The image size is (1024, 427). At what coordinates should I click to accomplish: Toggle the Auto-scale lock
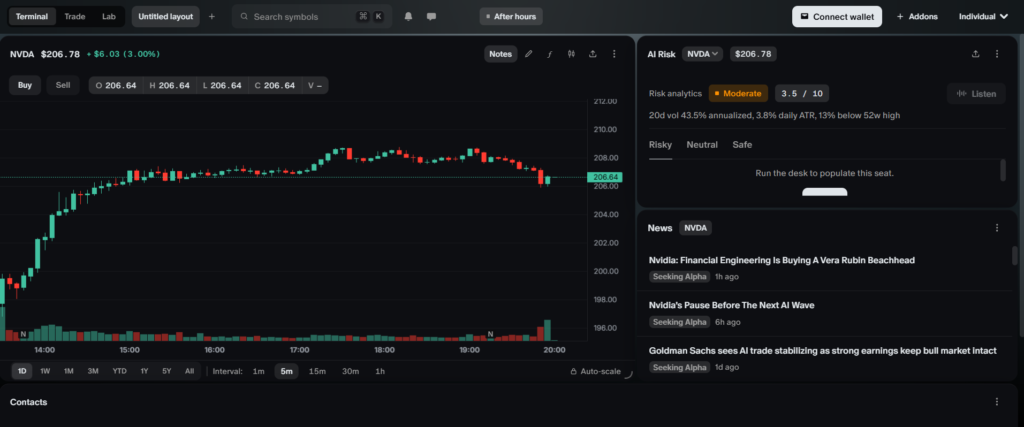pyautogui.click(x=596, y=372)
